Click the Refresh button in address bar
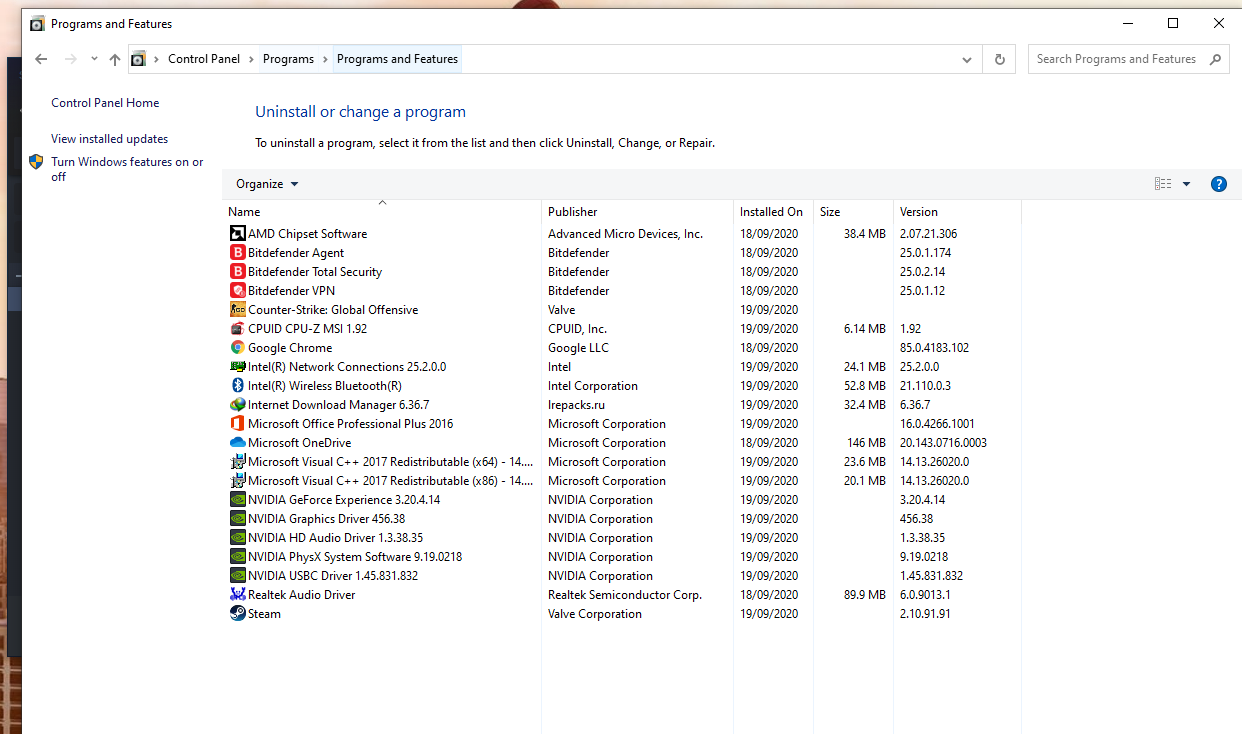The height and width of the screenshot is (734, 1242). point(999,59)
